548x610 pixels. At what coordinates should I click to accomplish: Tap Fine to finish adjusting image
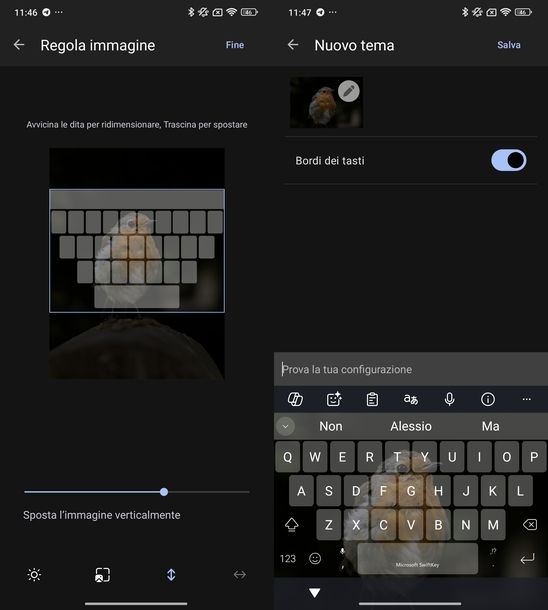click(235, 45)
